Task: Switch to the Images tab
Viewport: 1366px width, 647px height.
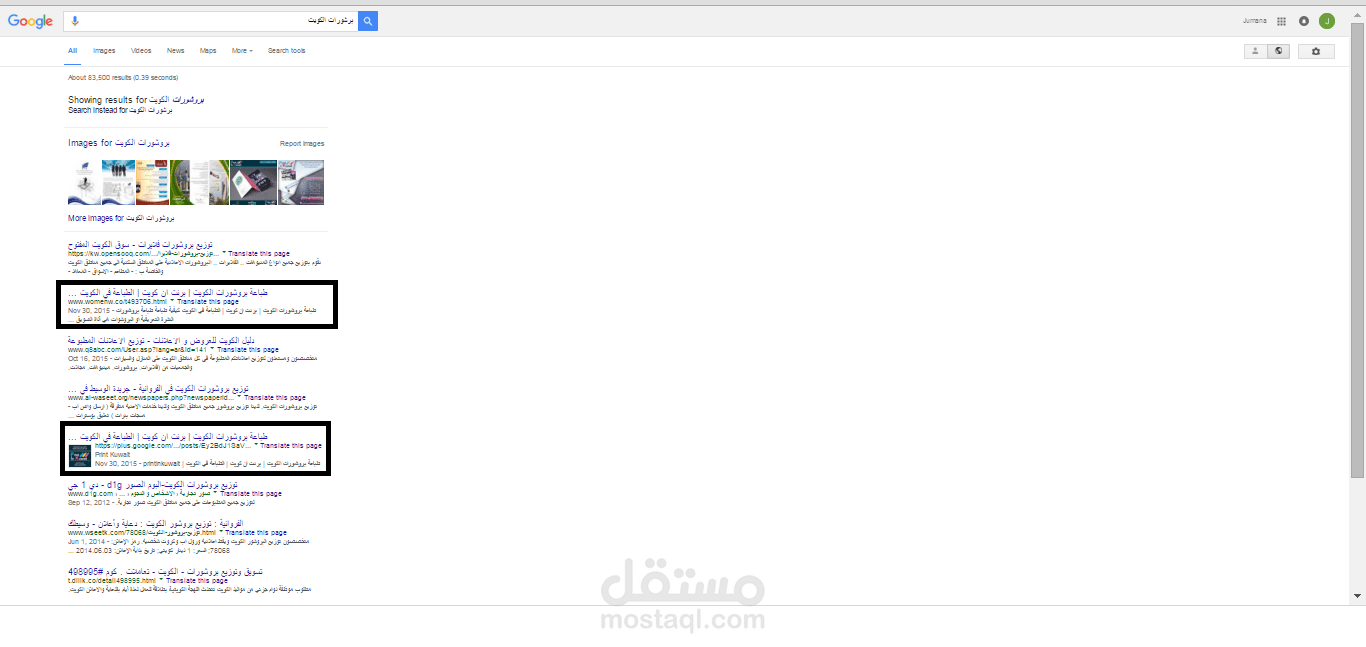Action: tap(104, 50)
